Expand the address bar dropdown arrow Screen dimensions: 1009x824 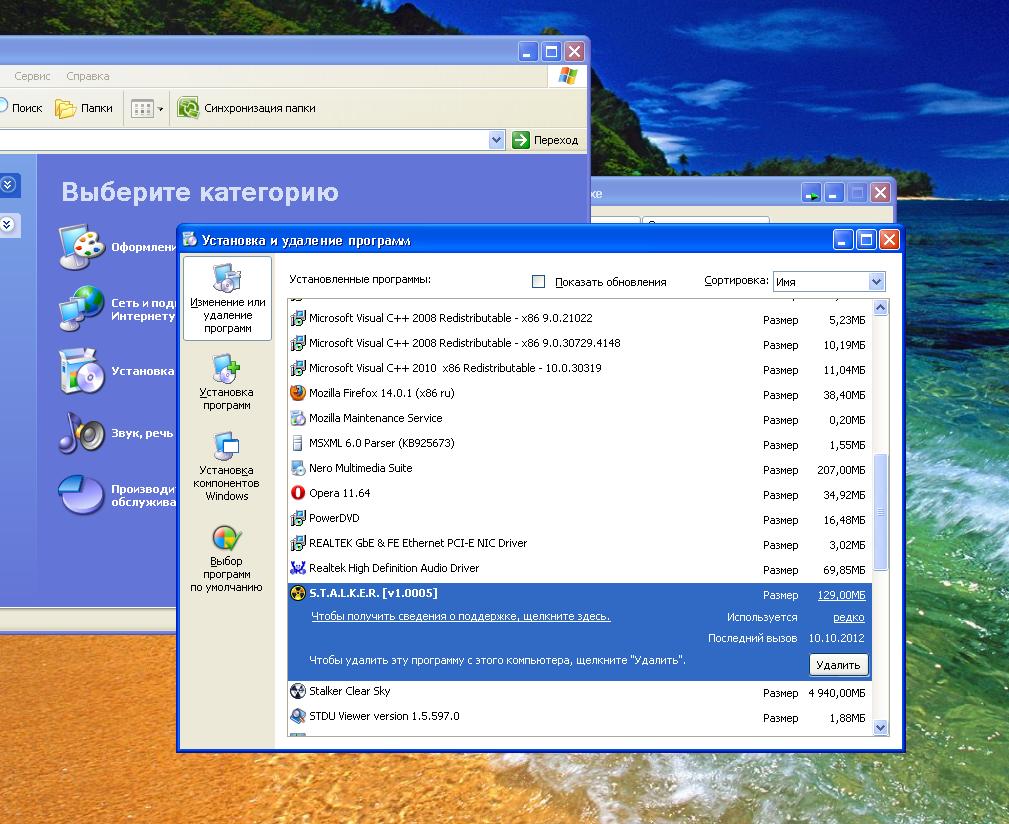496,140
